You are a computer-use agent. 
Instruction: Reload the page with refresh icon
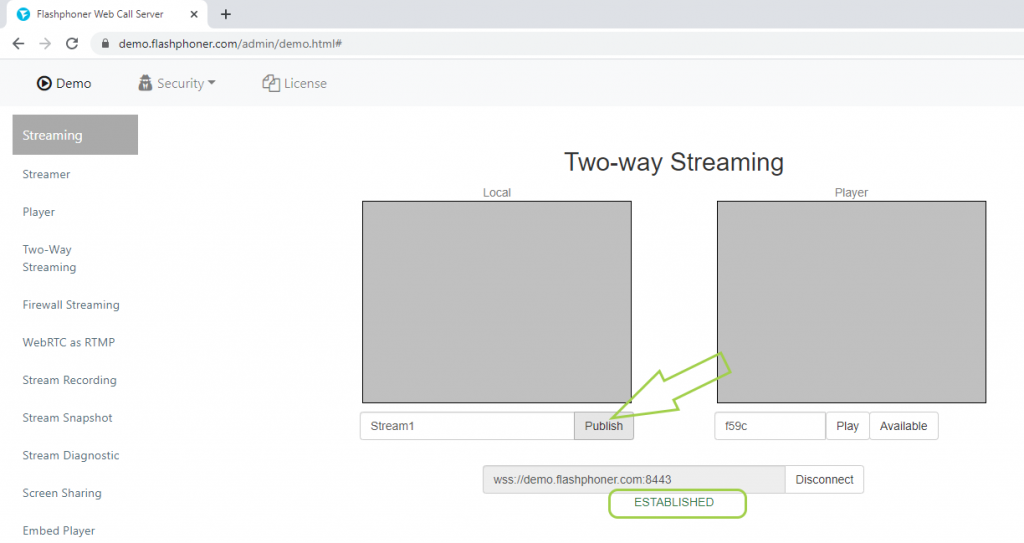click(72, 44)
